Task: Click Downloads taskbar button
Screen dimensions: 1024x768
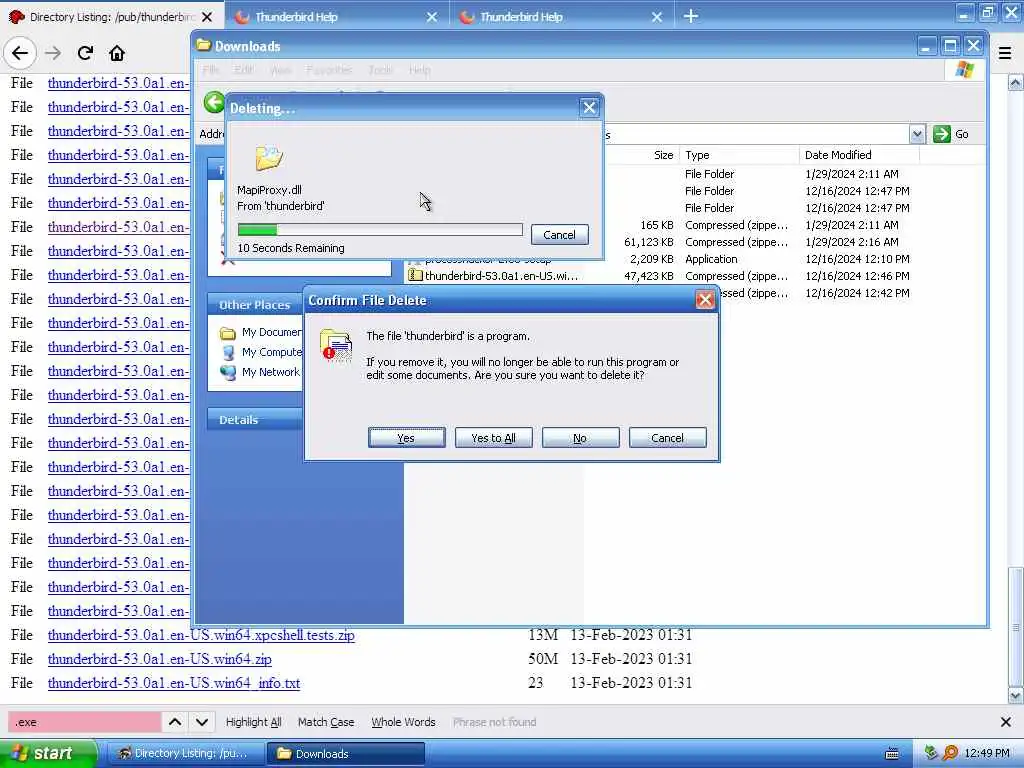Action: coord(345,753)
